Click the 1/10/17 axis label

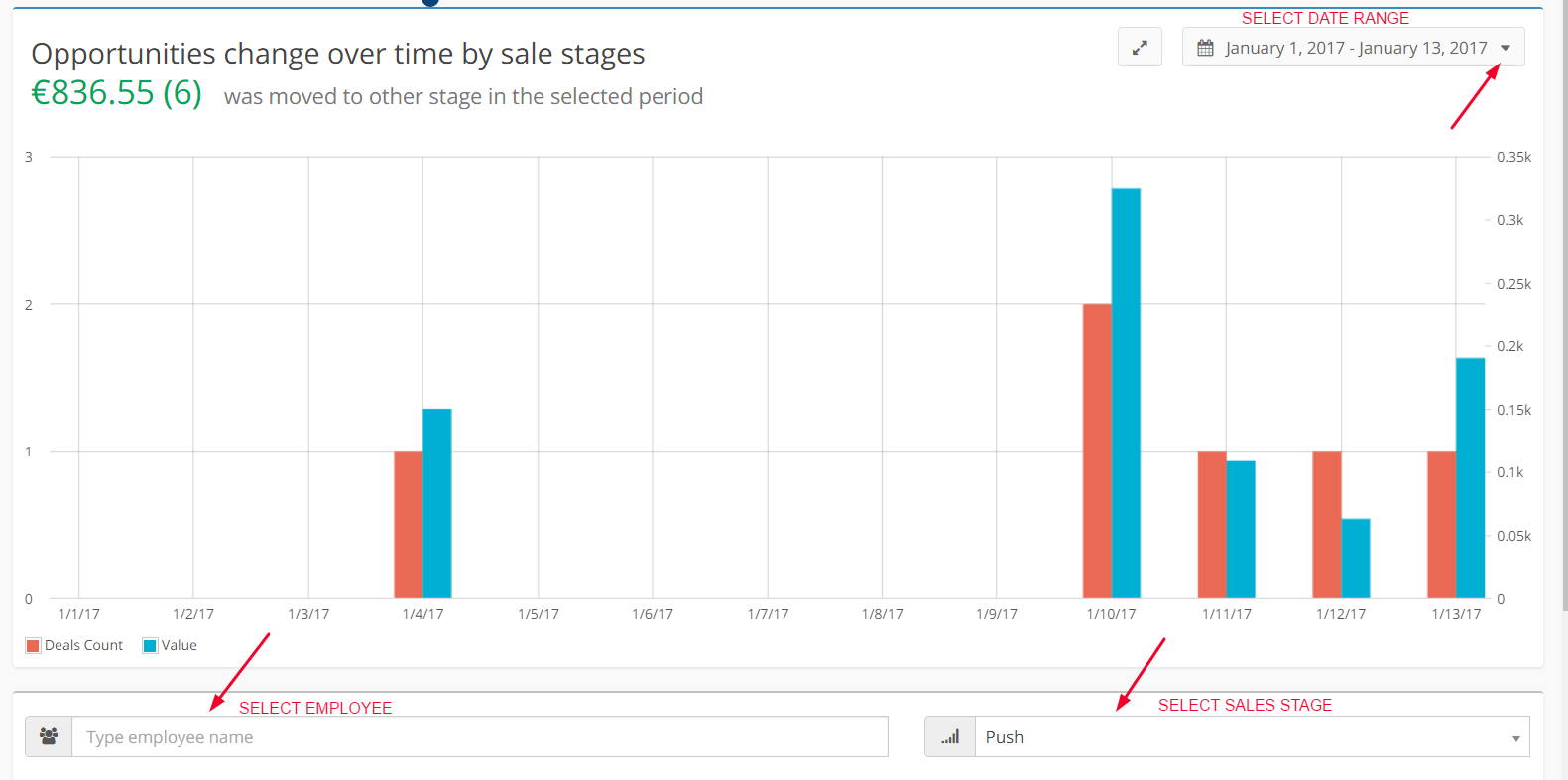pos(1111,614)
